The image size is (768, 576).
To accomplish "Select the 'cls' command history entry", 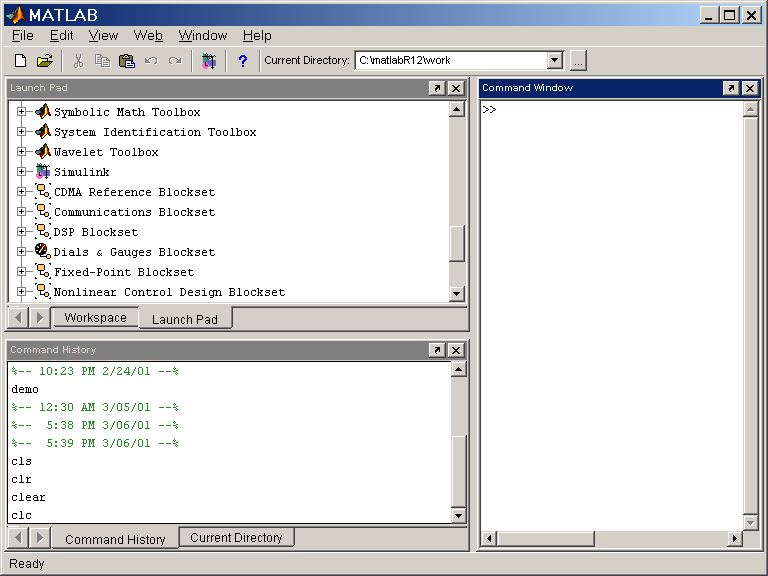I will [22, 461].
